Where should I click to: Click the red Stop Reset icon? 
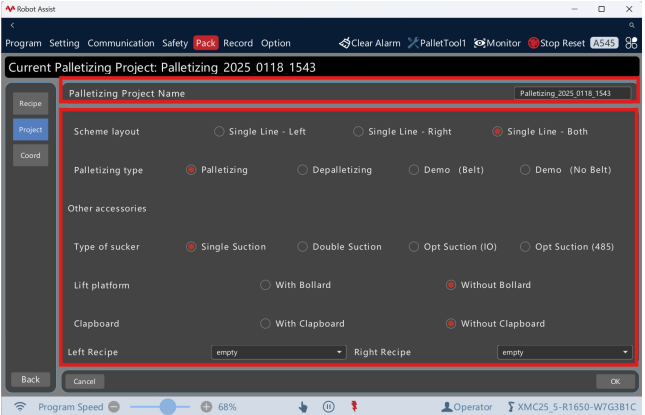click(534, 43)
